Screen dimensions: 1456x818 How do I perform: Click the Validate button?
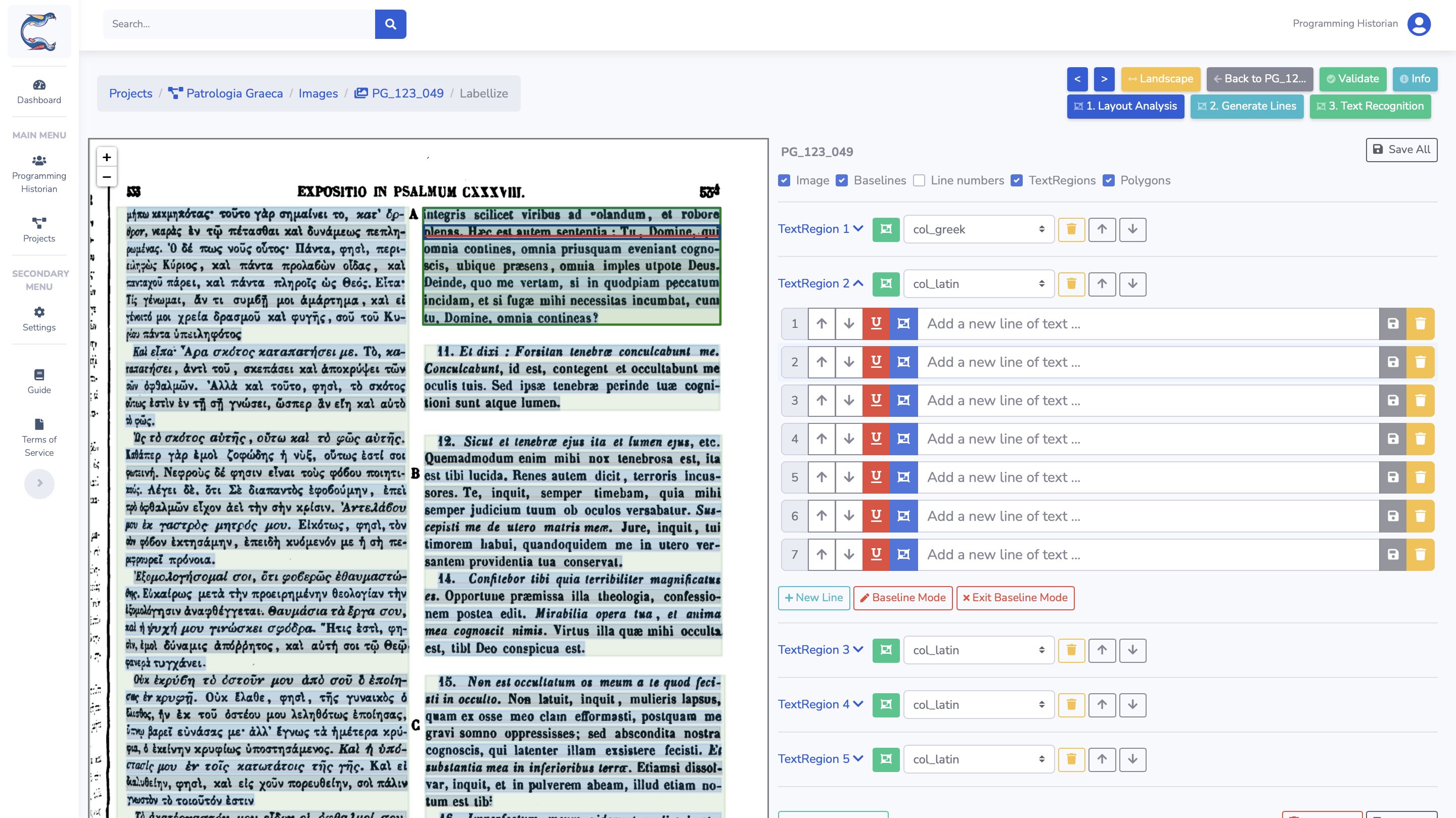click(x=1352, y=79)
